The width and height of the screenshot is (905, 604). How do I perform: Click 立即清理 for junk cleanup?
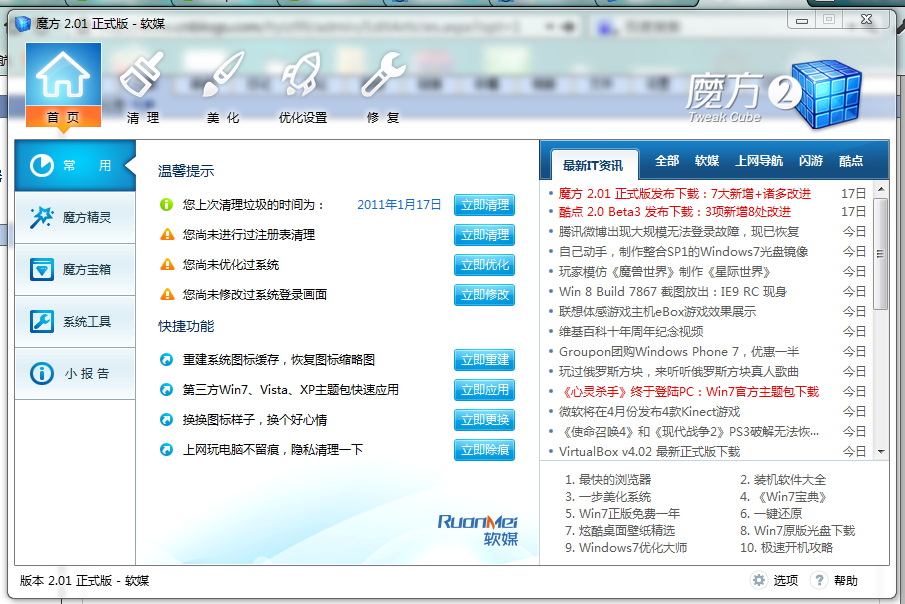coord(484,205)
